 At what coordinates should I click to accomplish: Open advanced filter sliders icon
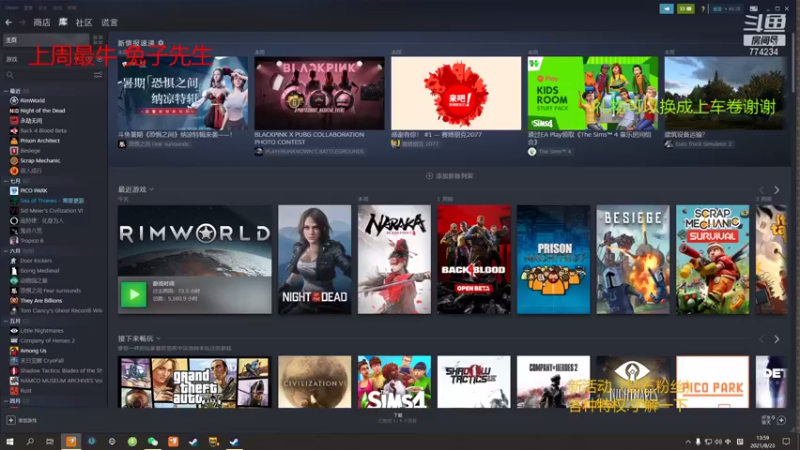pyautogui.click(x=98, y=75)
